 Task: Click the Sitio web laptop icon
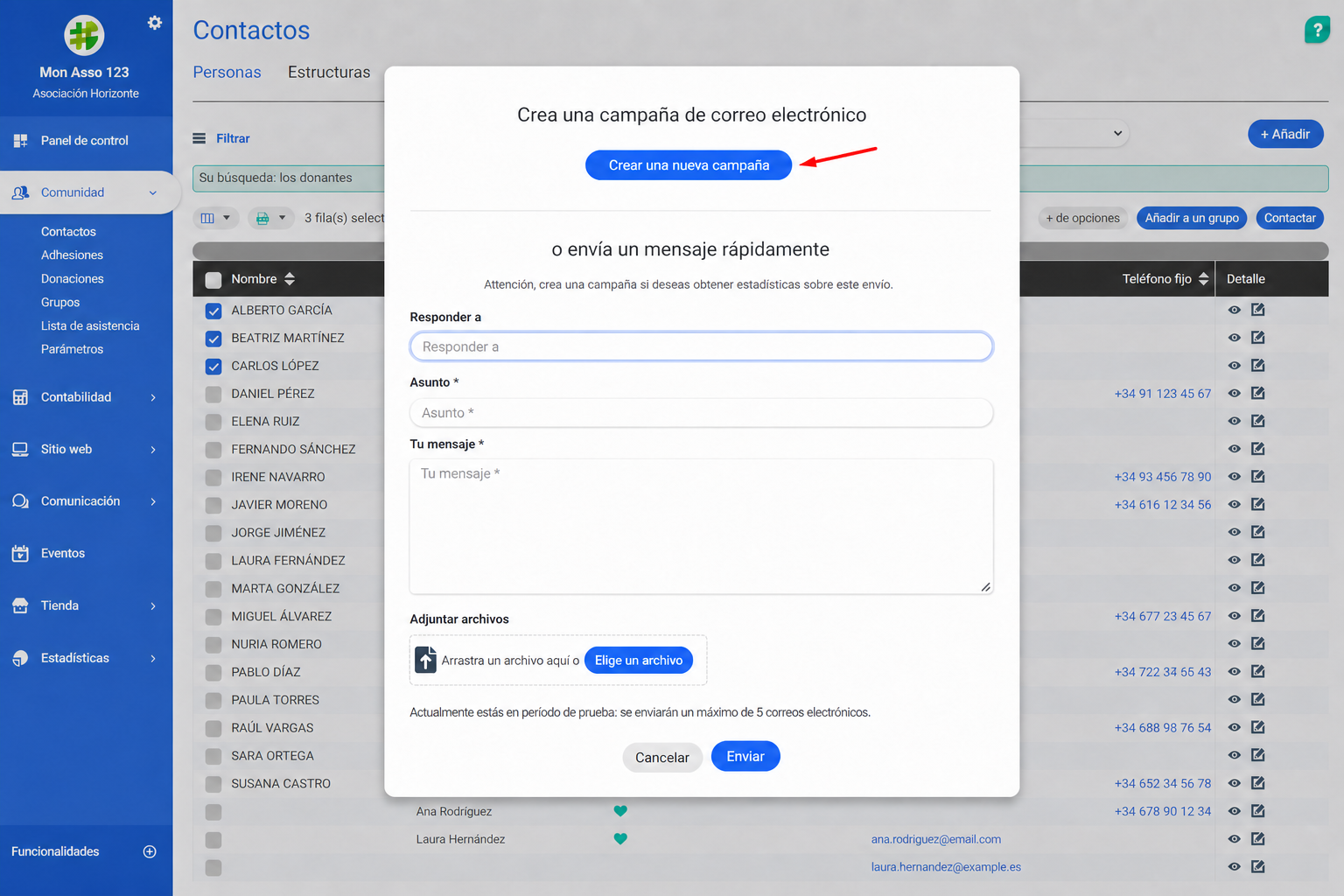(x=20, y=449)
